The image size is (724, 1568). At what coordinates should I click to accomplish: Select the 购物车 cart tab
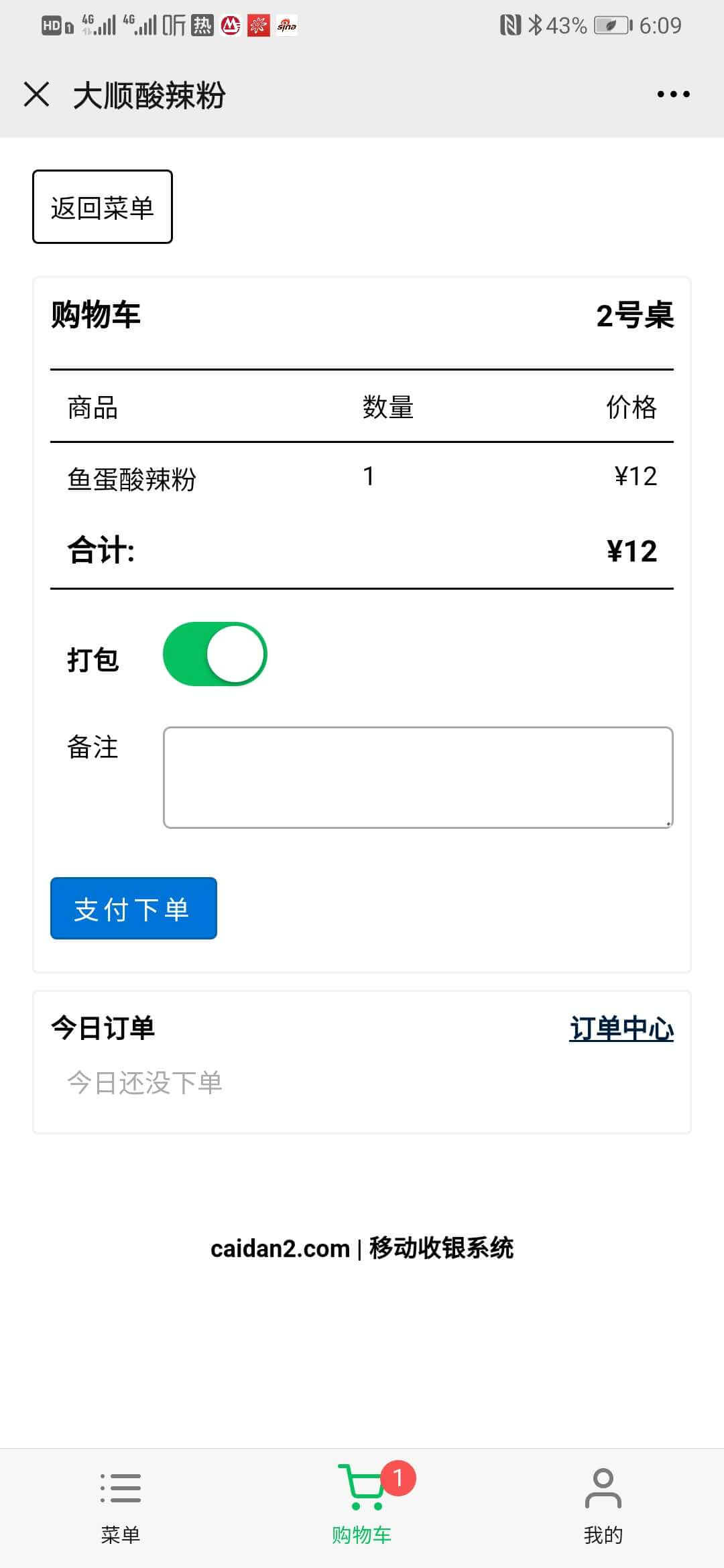click(x=362, y=1534)
